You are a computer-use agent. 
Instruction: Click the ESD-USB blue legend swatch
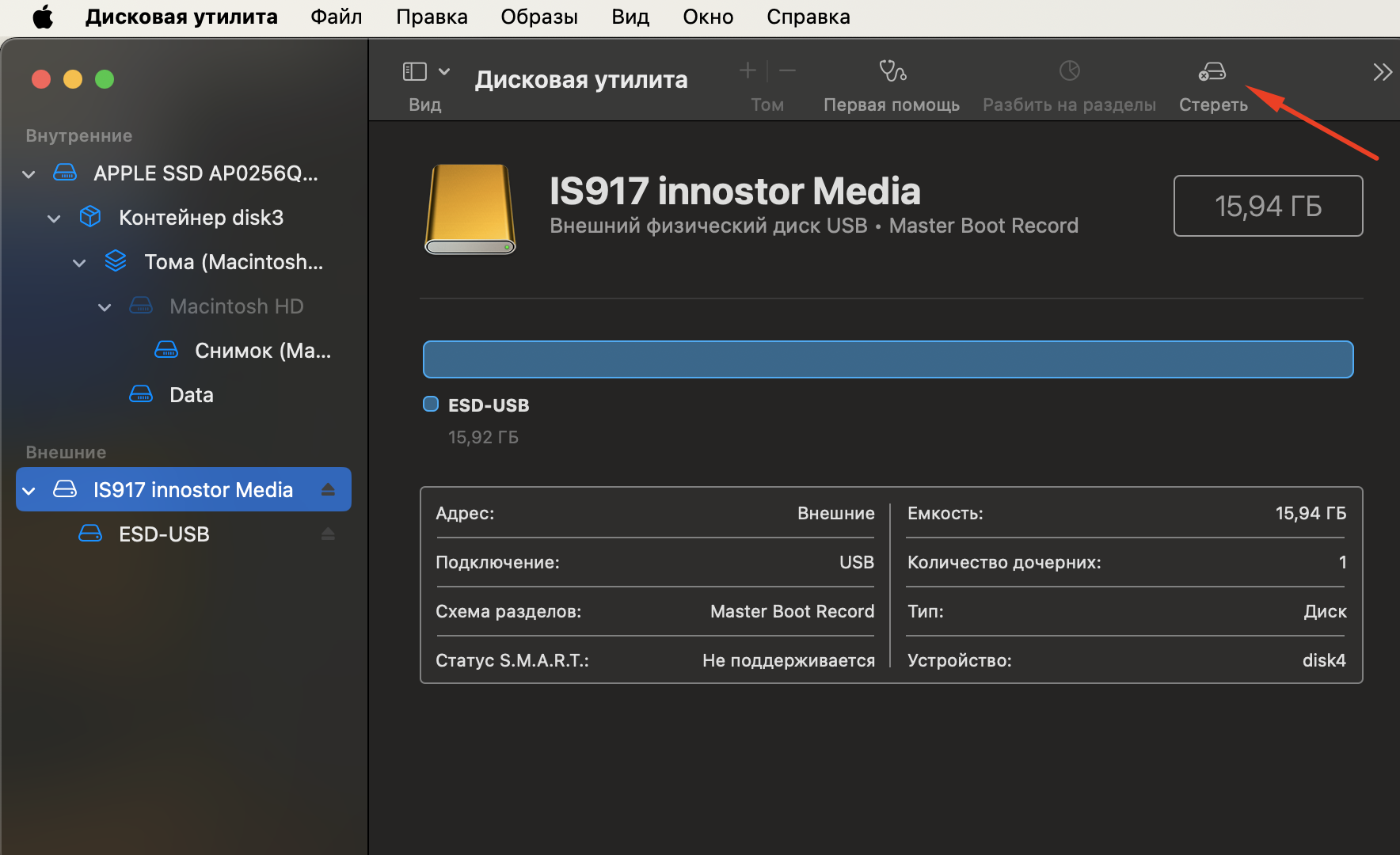click(x=431, y=404)
